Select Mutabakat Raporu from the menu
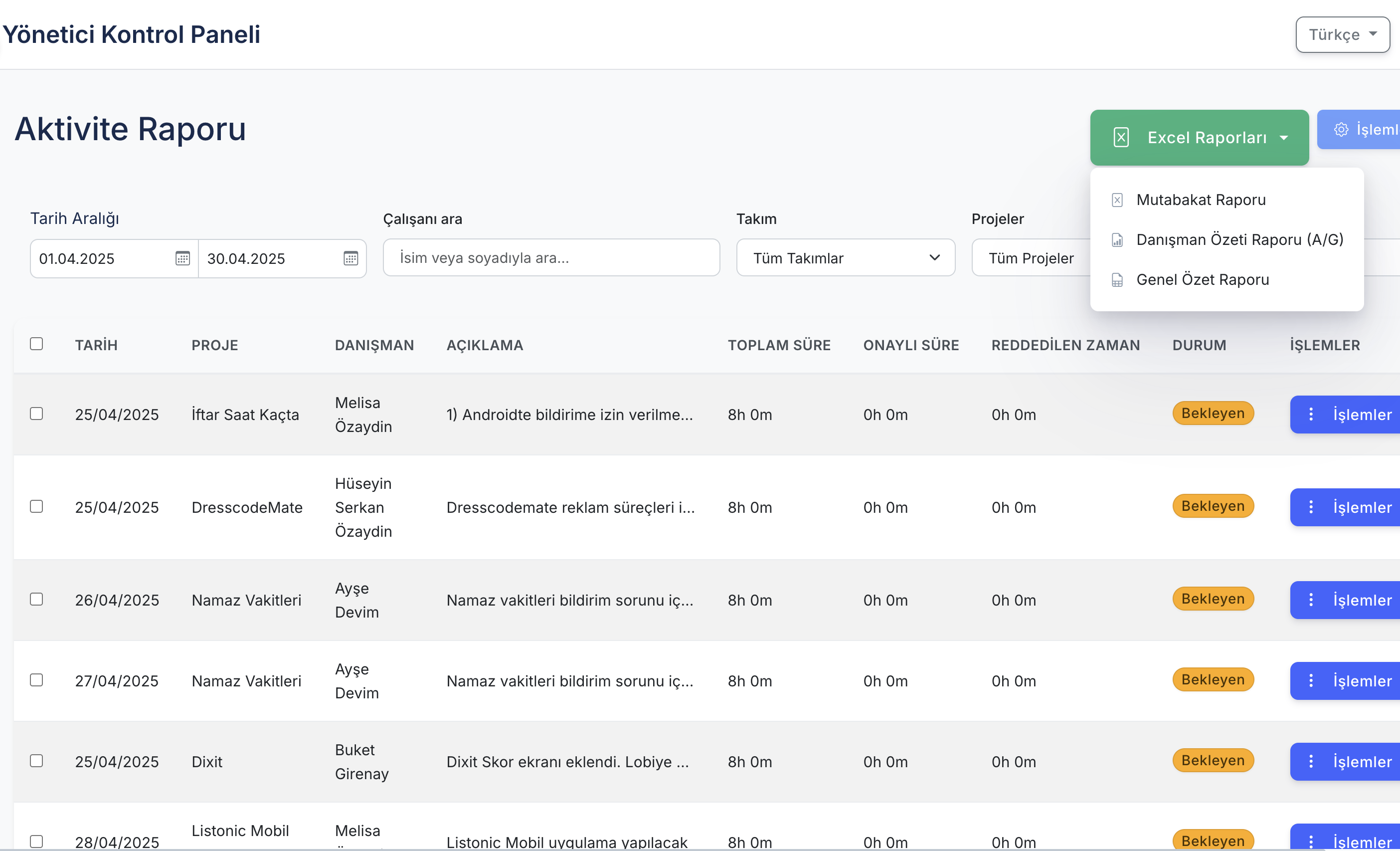 (x=1226, y=200)
